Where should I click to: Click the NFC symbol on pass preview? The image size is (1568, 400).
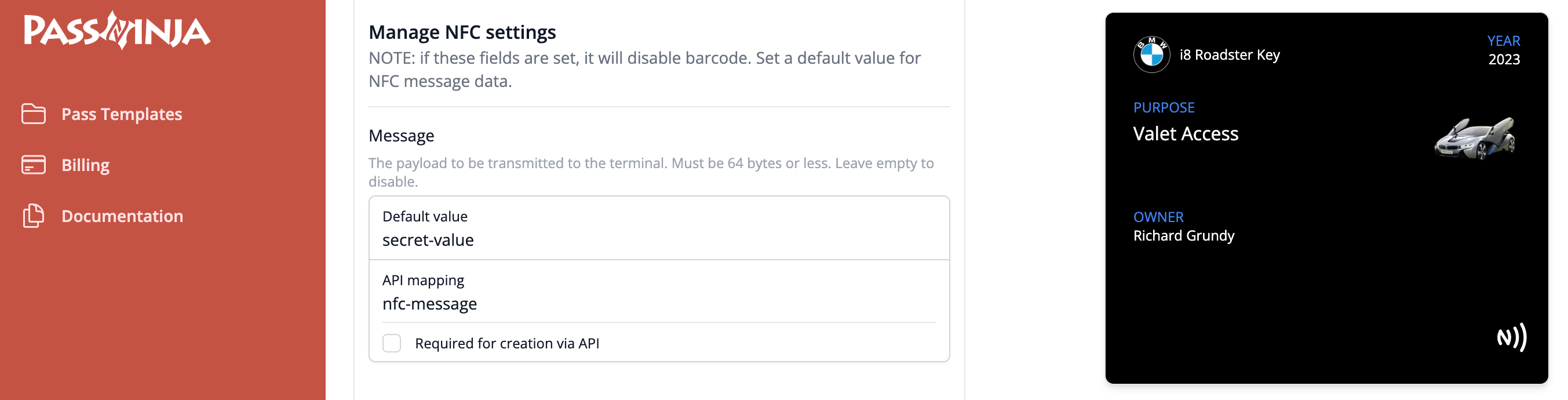point(1511,337)
